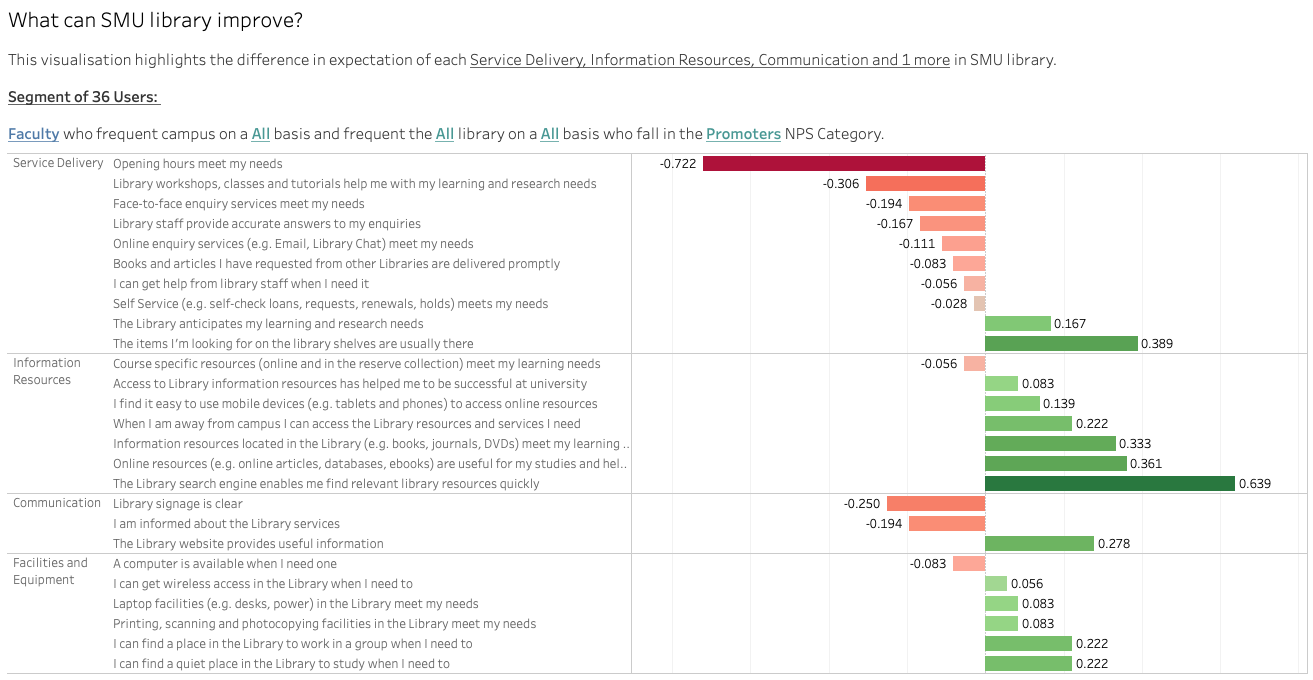The height and width of the screenshot is (680, 1313).
Task: Click 'Laptop facilities' row label
Action: coord(296,603)
